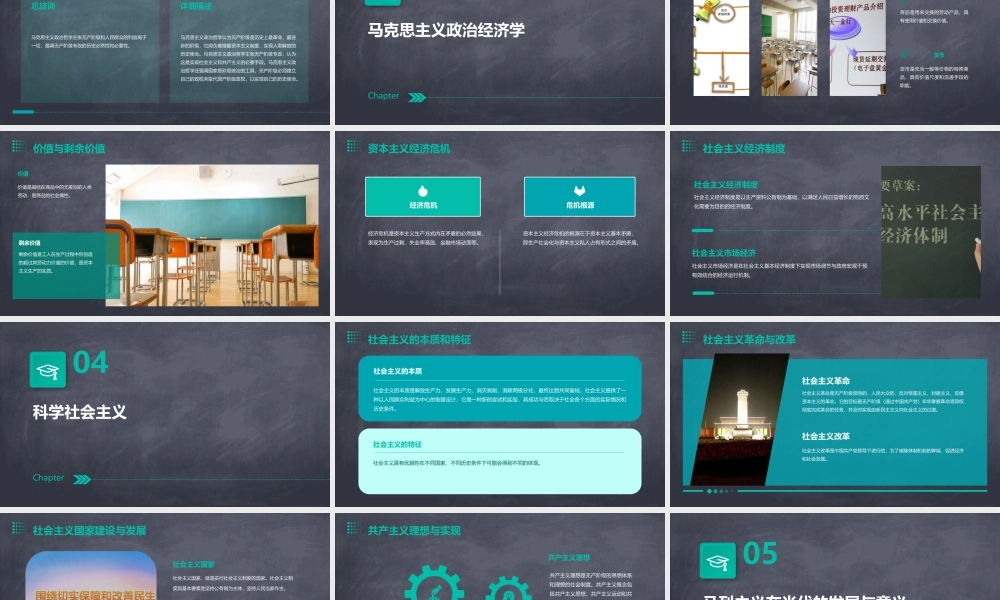
Task: Click the graduation cap icon beside 05
Action: (717, 561)
